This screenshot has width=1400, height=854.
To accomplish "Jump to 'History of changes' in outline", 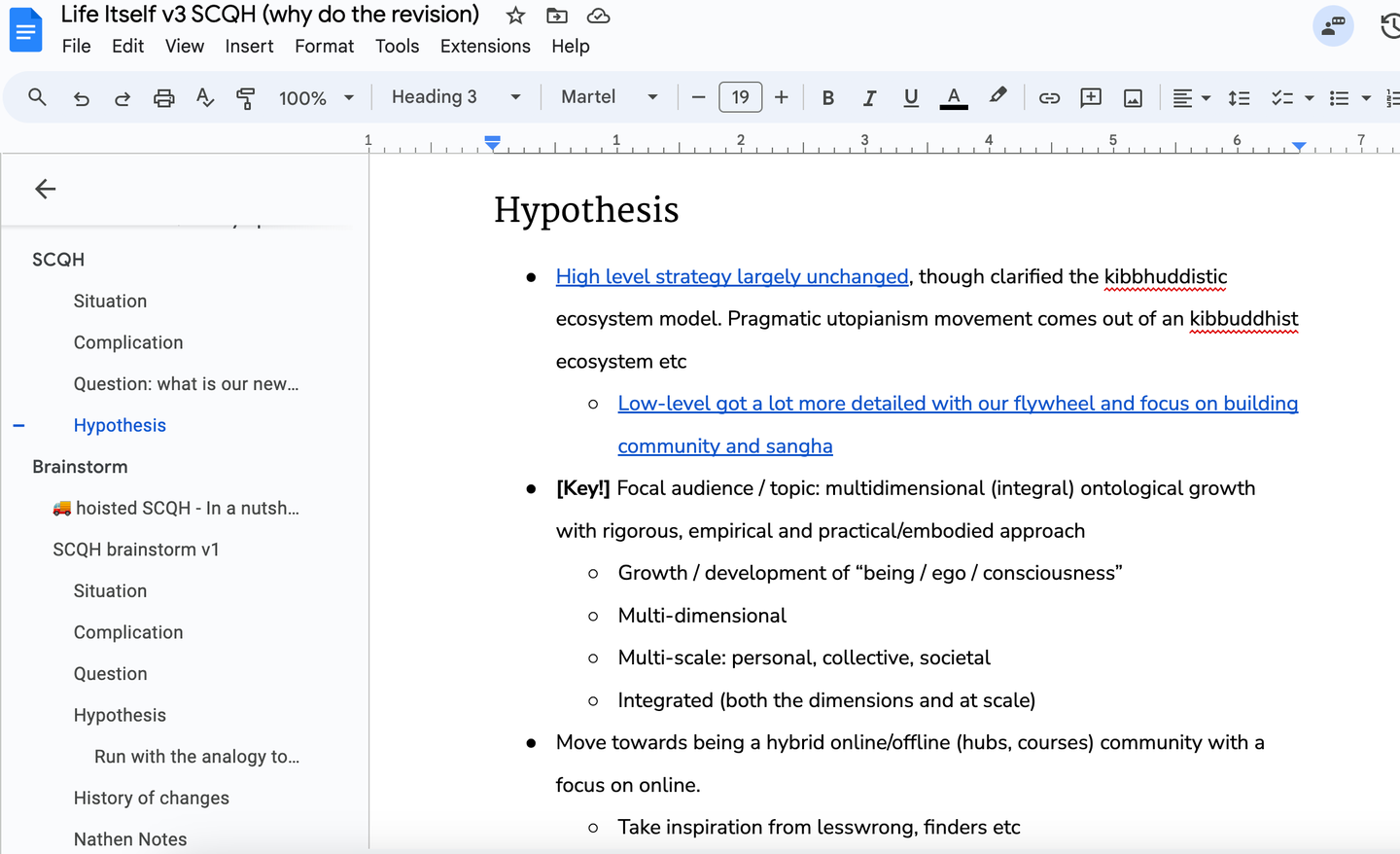I will click(x=152, y=798).
